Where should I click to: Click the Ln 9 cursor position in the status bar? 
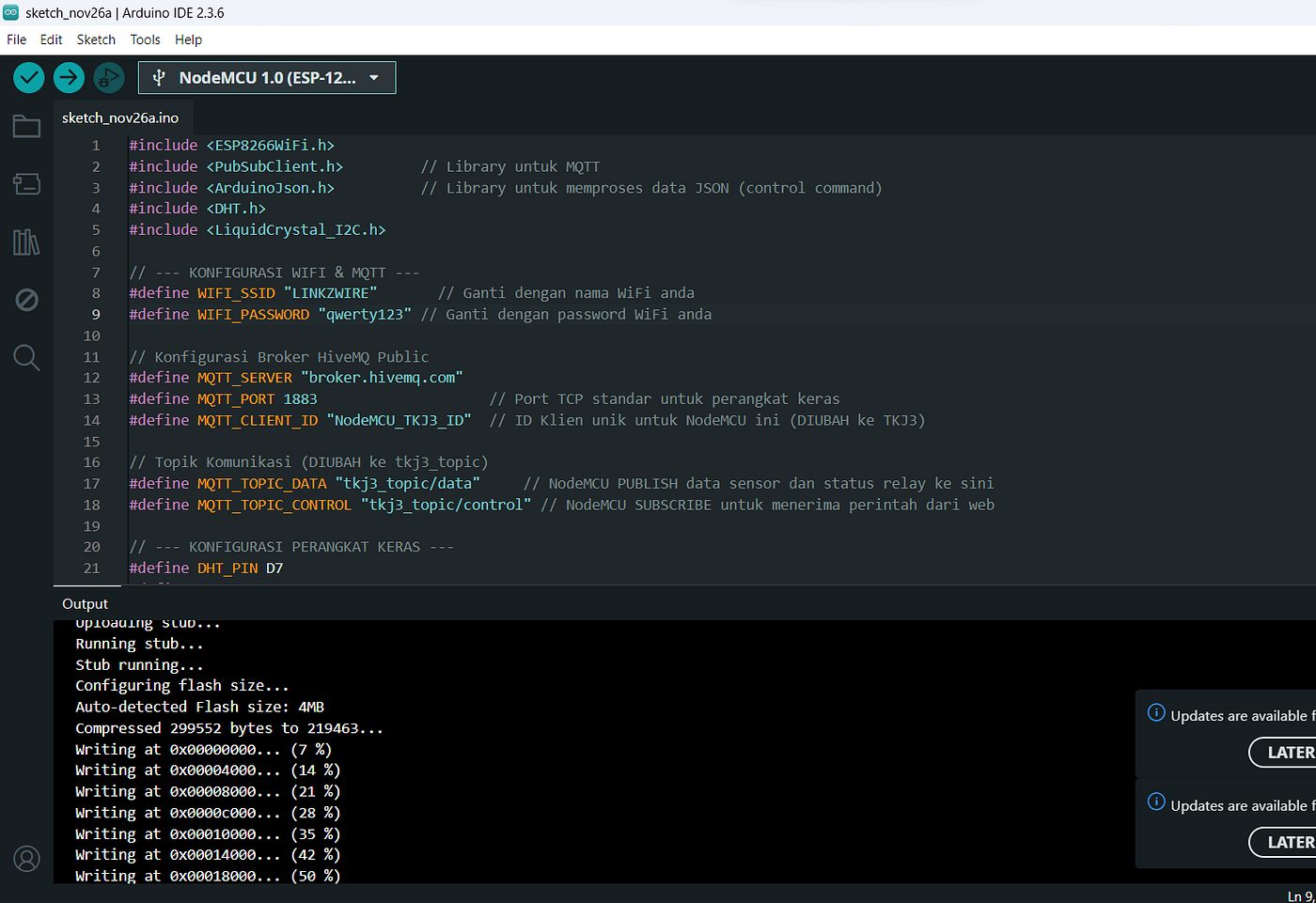pos(1301,896)
